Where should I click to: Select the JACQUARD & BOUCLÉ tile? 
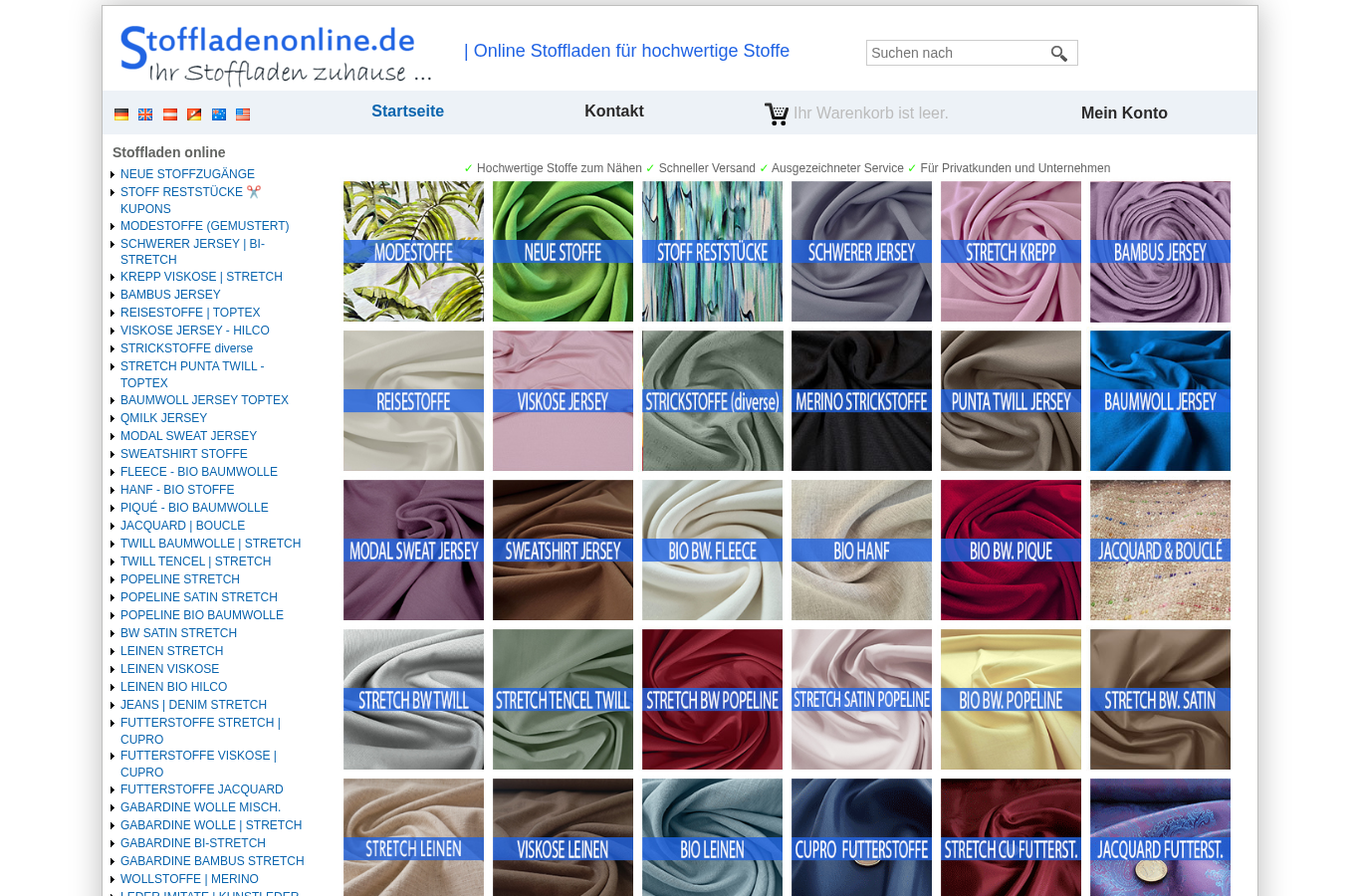(1160, 550)
